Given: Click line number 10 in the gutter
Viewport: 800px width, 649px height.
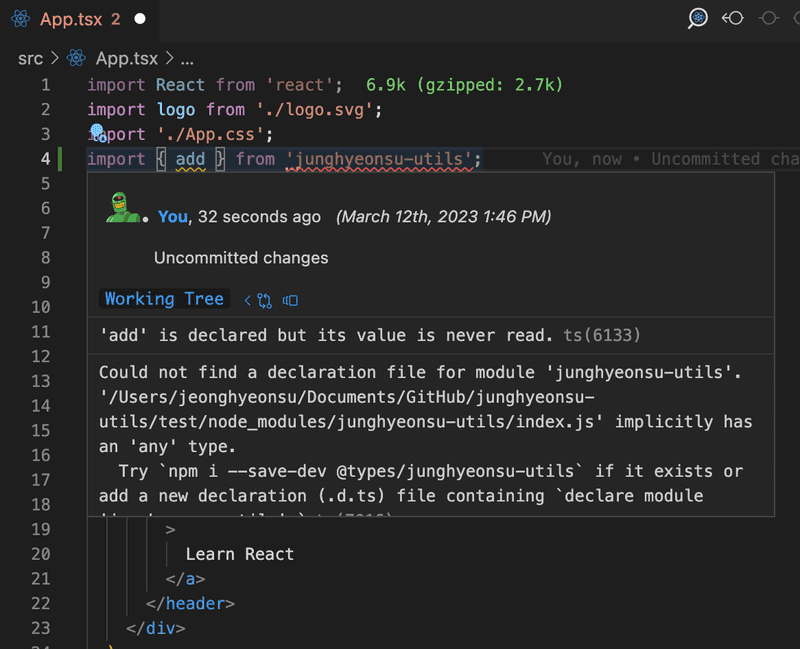Looking at the screenshot, I should click(41, 307).
